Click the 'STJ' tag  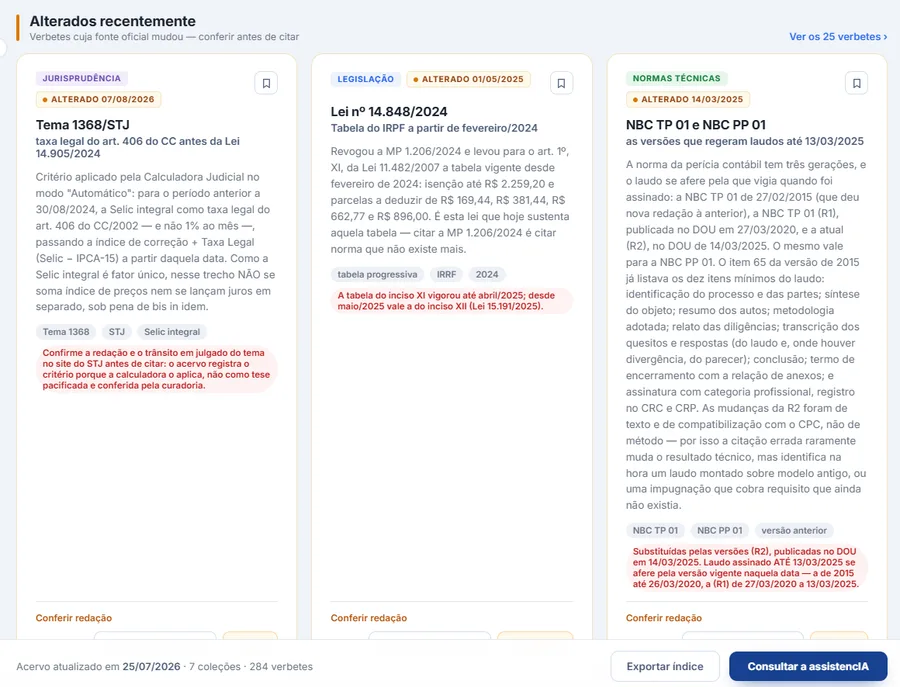pyautogui.click(x=117, y=332)
